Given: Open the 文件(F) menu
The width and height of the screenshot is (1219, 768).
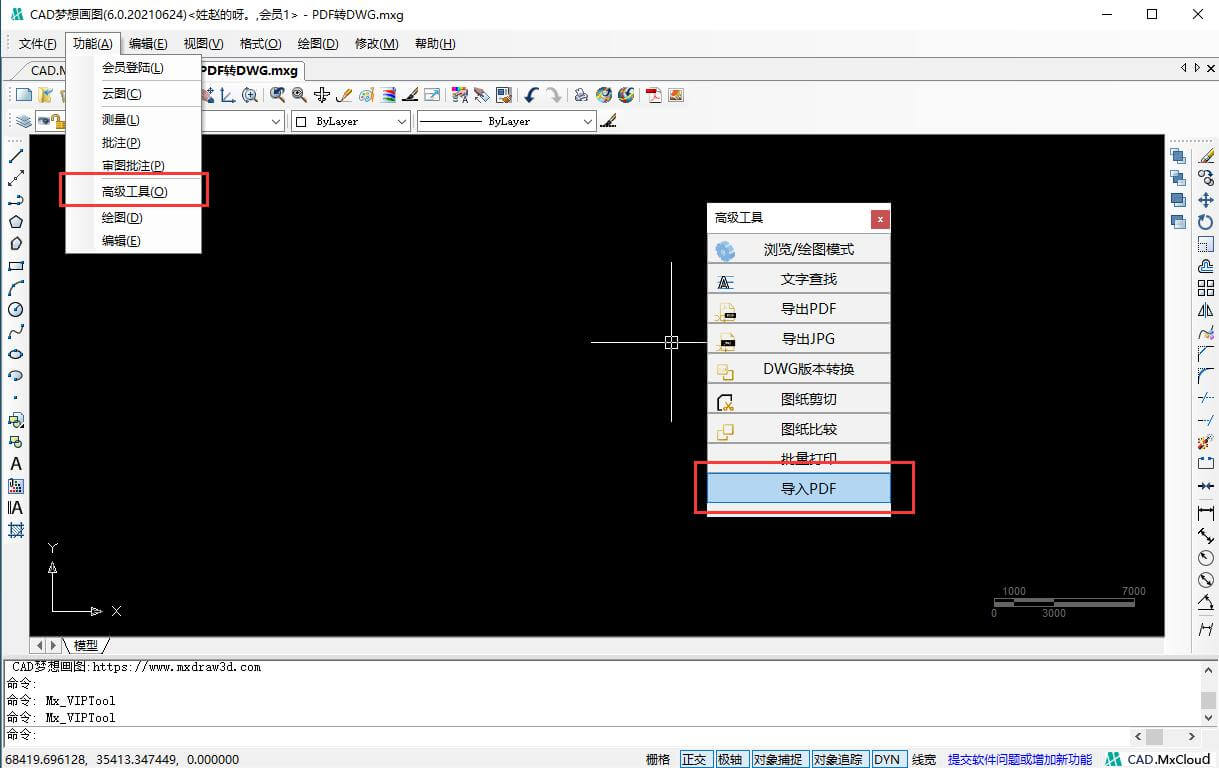Looking at the screenshot, I should point(37,44).
